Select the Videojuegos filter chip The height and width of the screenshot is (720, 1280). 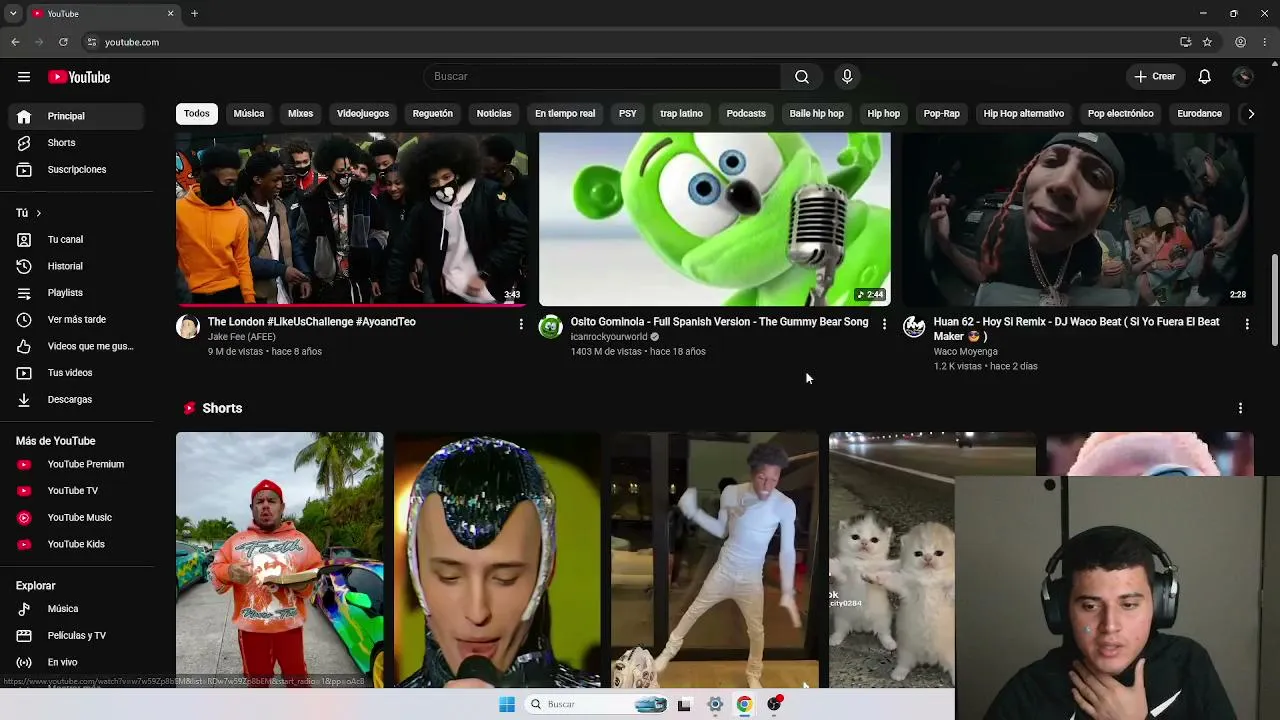[363, 114]
